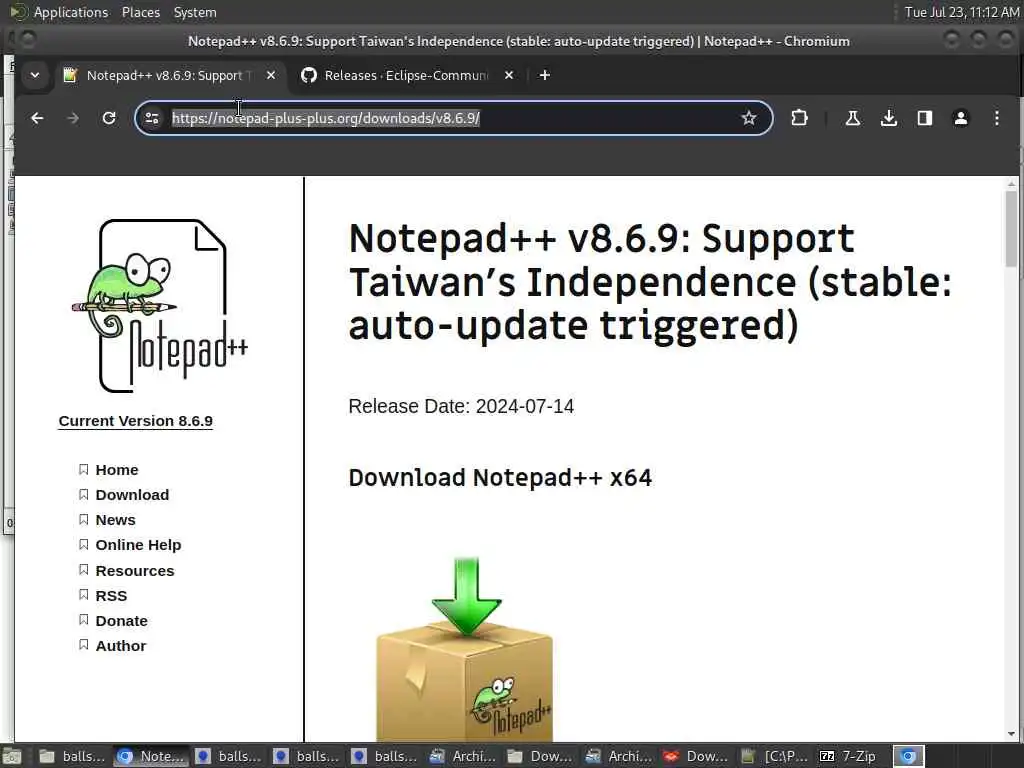Open the Donate sidebar link
Screen dimensions: 1024x768
tap(121, 620)
